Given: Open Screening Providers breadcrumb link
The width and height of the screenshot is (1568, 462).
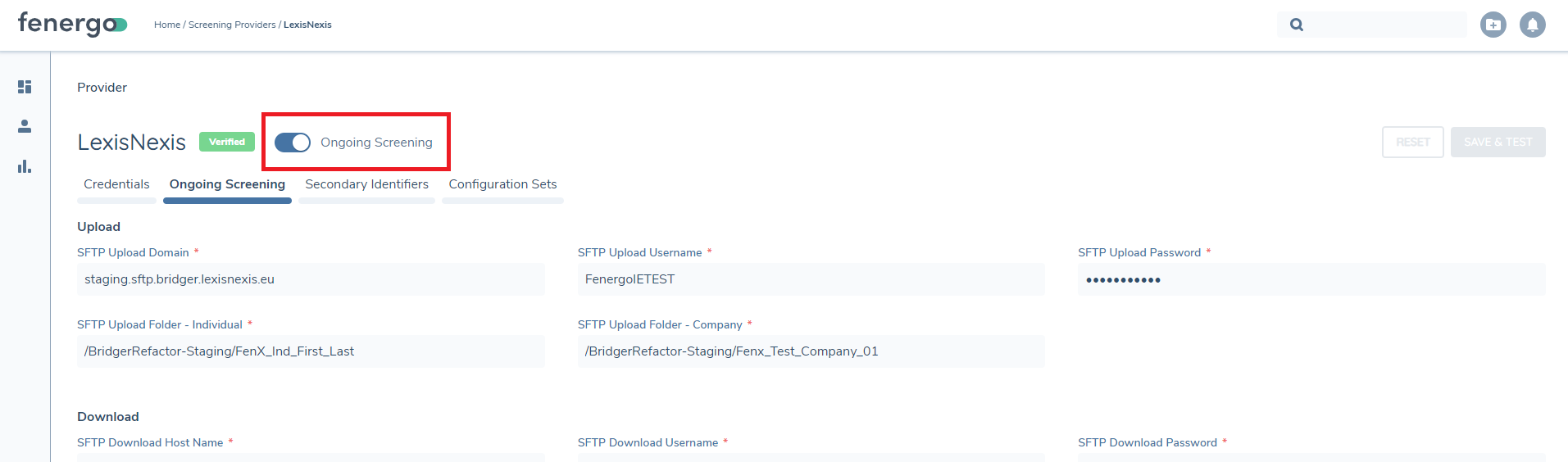Looking at the screenshot, I should pos(232,25).
